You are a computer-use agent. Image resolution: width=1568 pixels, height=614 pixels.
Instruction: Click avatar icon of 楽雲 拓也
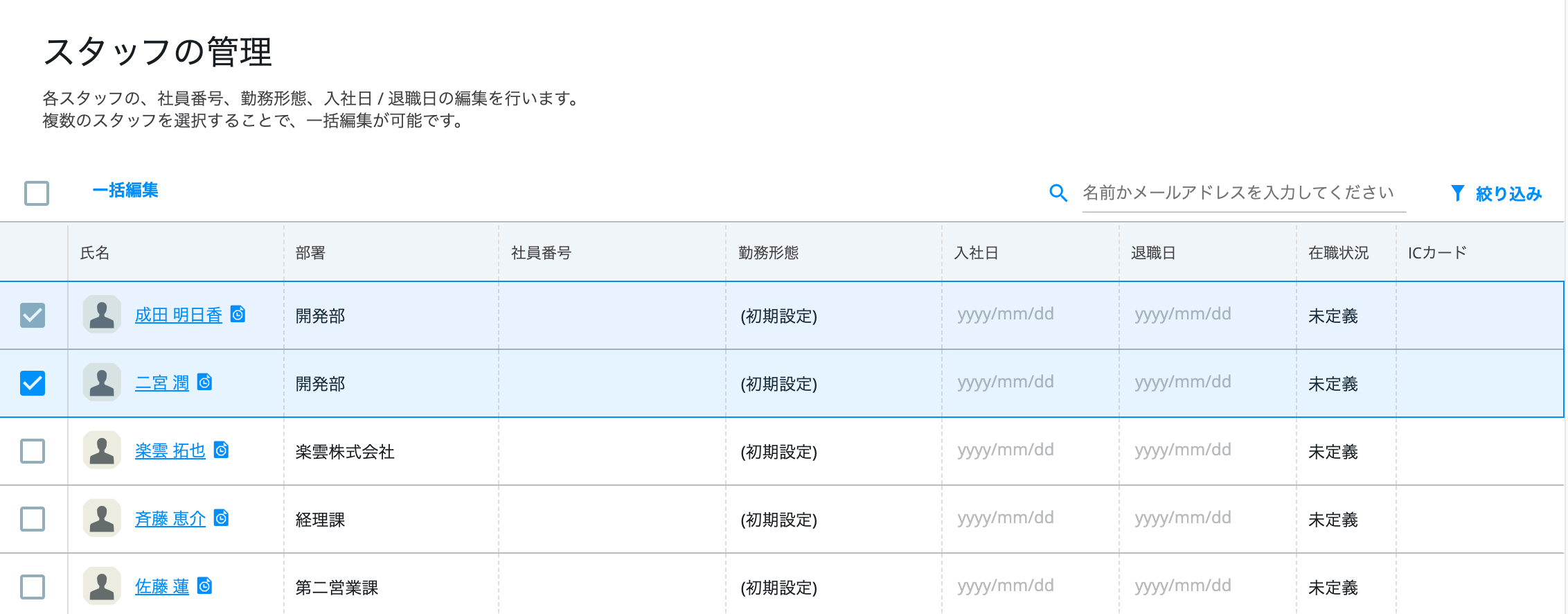pos(102,450)
